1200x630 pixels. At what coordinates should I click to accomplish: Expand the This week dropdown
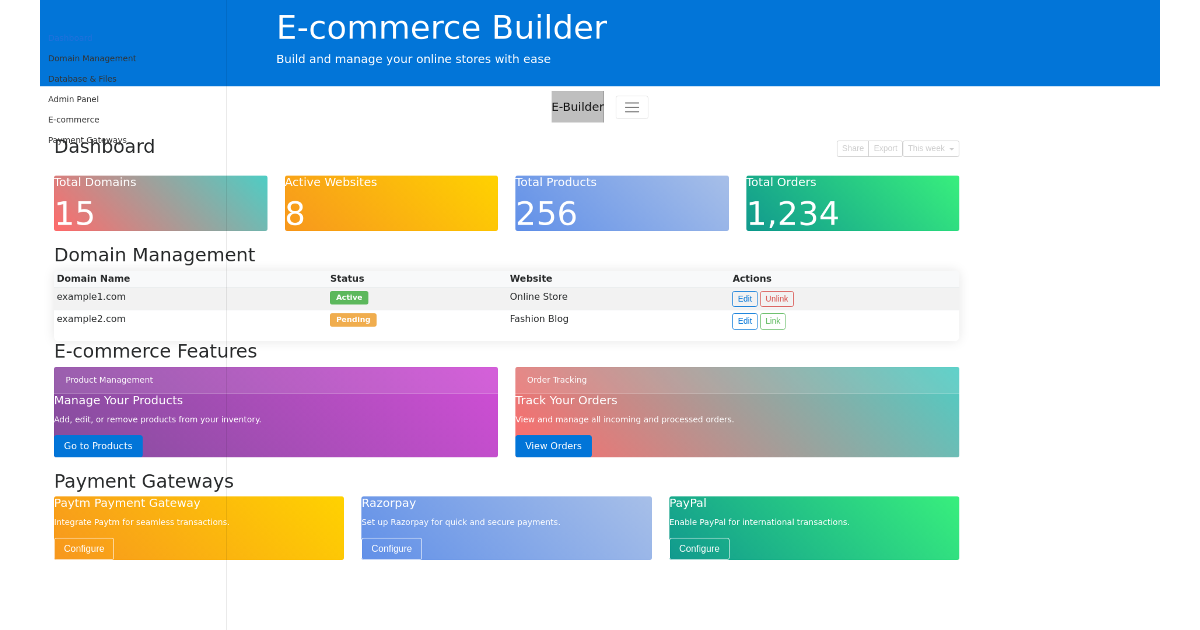(x=930, y=147)
